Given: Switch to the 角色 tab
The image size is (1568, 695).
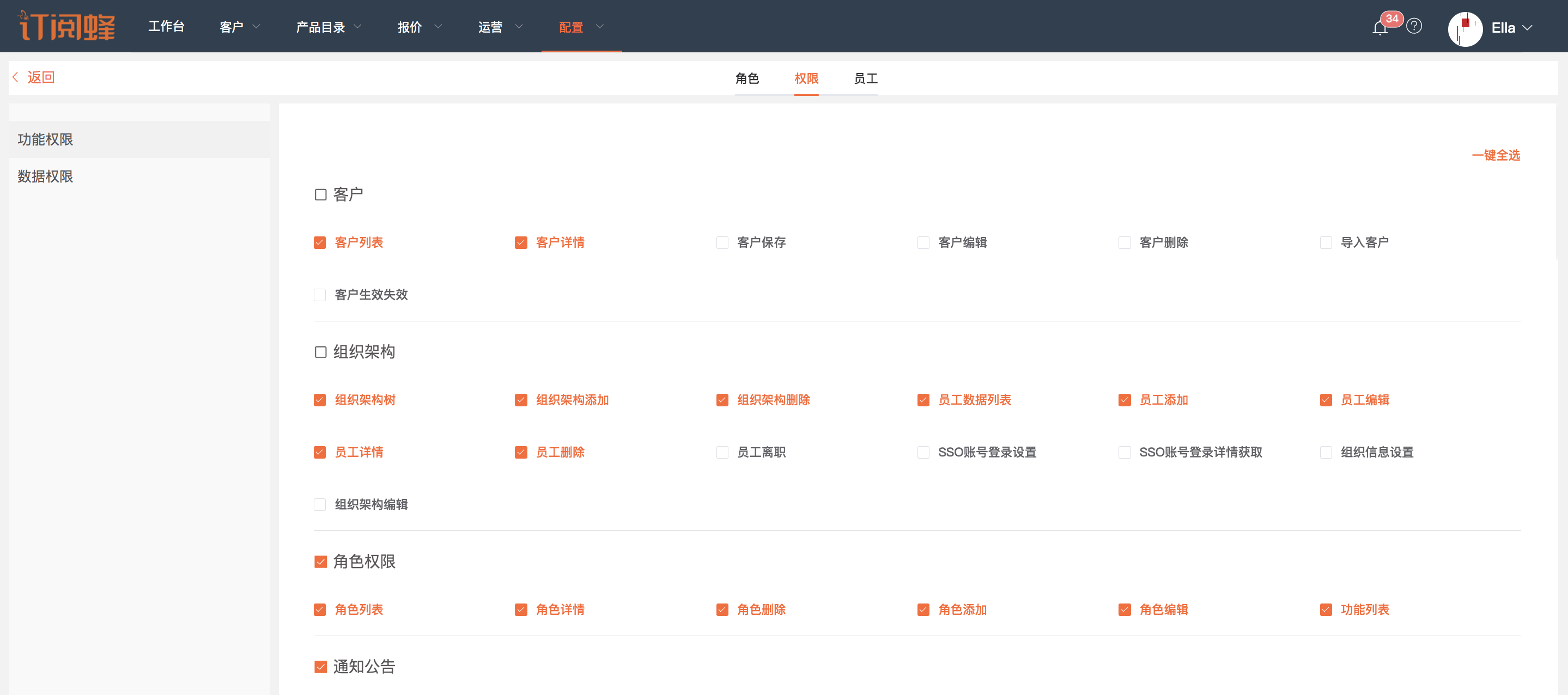Looking at the screenshot, I should (x=747, y=78).
